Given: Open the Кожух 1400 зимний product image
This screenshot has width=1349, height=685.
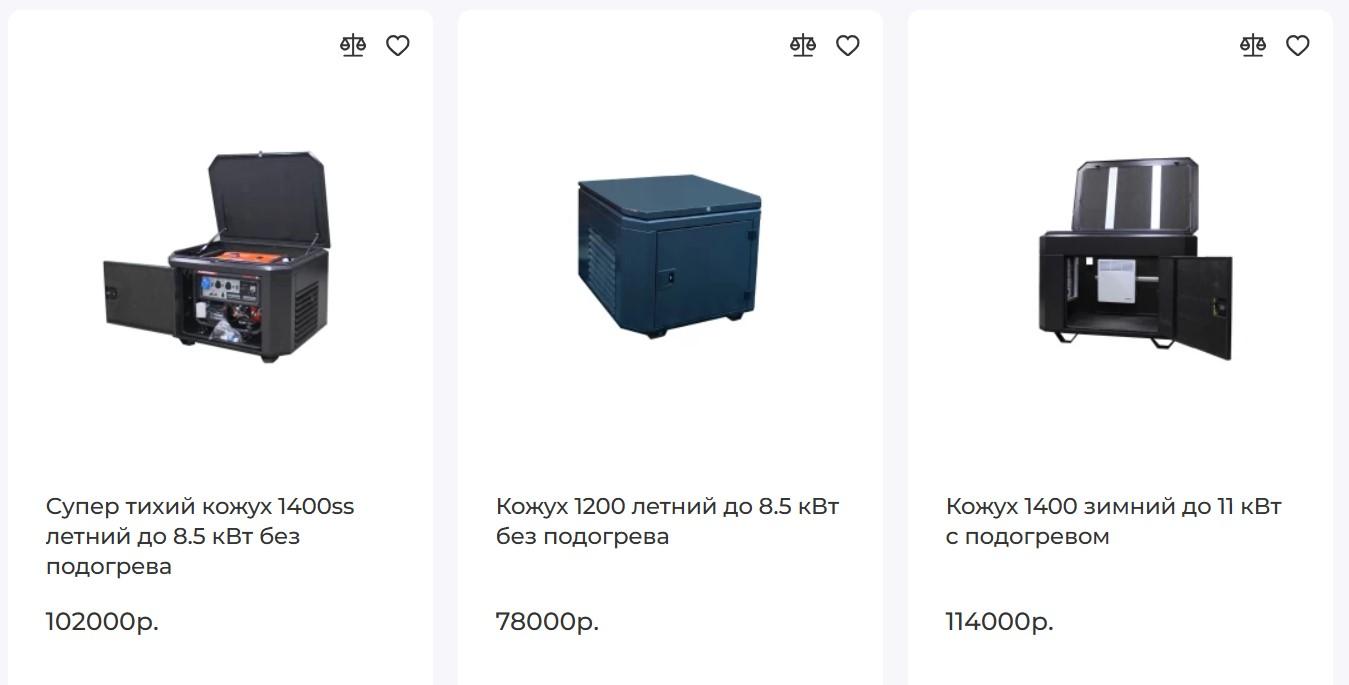Looking at the screenshot, I should coord(1135,258).
